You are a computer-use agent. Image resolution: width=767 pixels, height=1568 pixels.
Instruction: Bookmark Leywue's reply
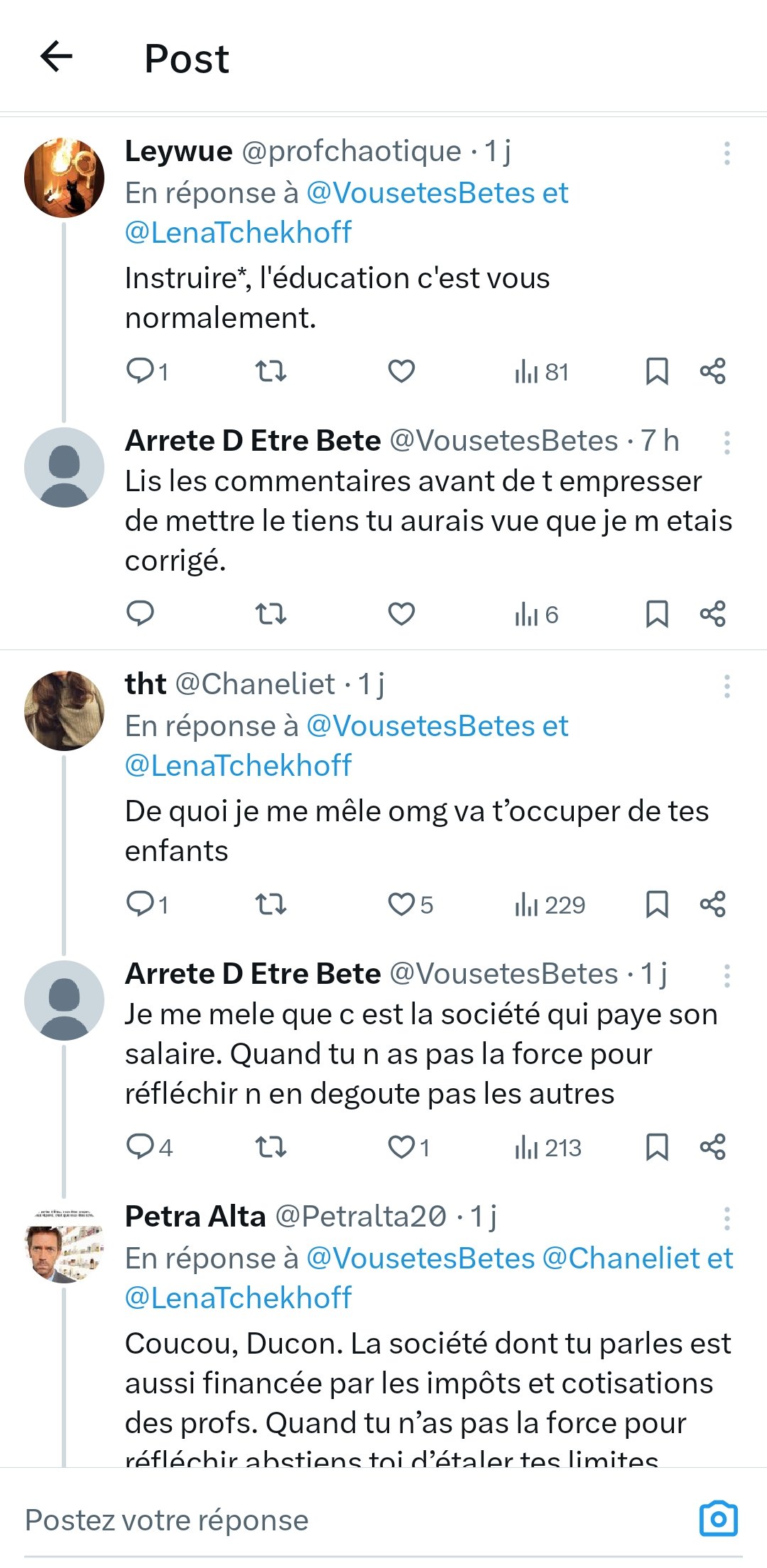click(656, 371)
